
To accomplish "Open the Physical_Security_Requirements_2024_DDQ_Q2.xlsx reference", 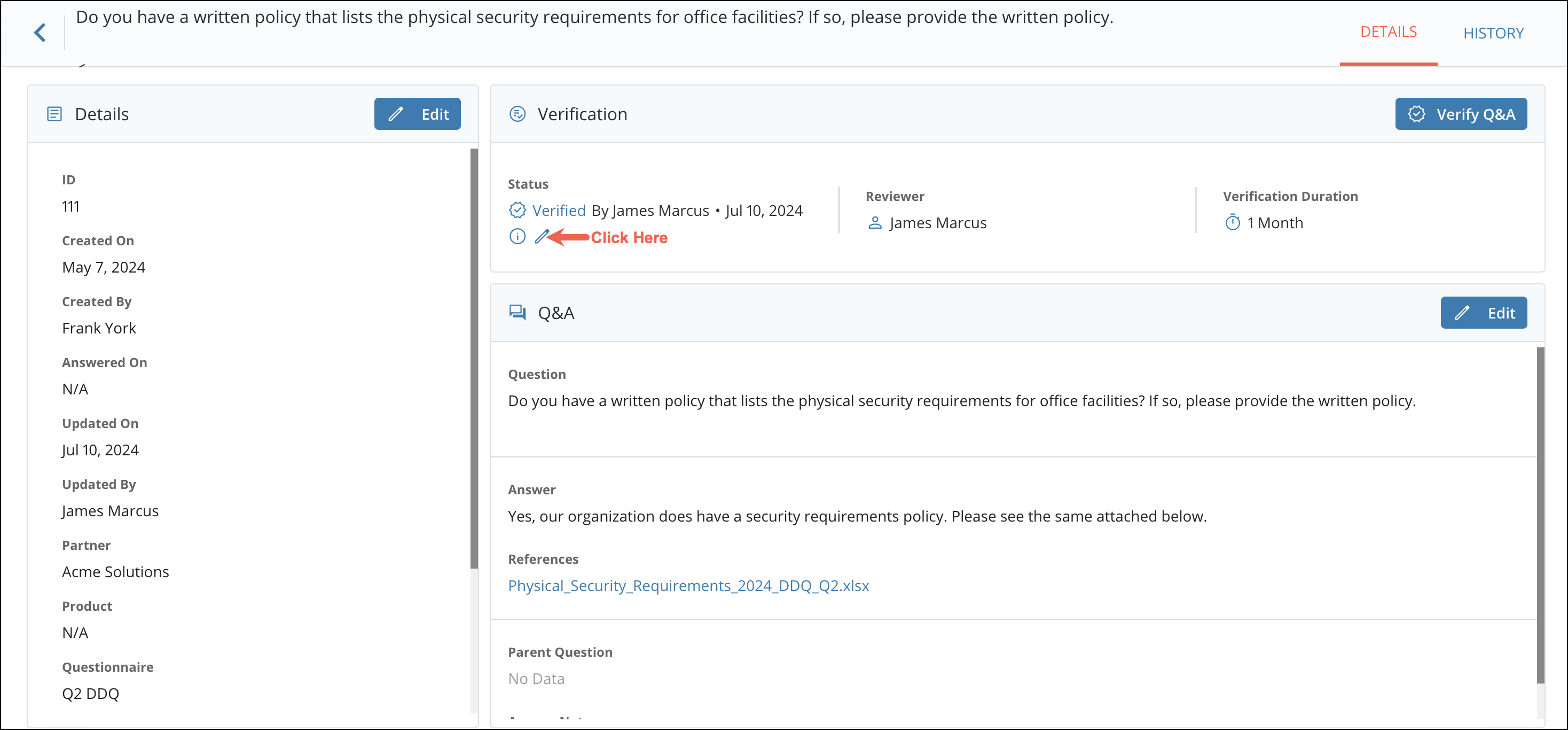I will [x=688, y=586].
